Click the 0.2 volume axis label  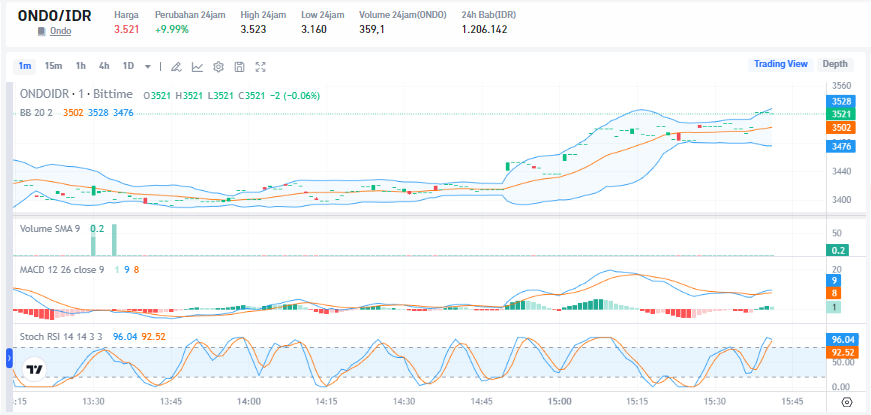pyautogui.click(x=840, y=250)
